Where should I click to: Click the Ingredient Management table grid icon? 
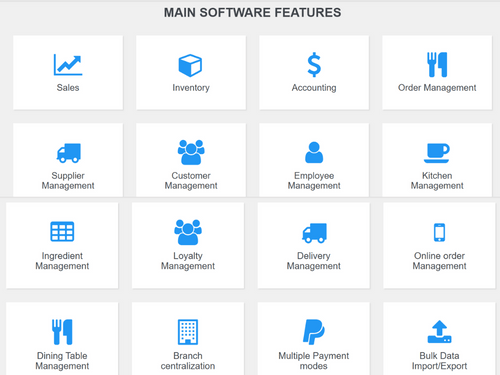(x=62, y=231)
